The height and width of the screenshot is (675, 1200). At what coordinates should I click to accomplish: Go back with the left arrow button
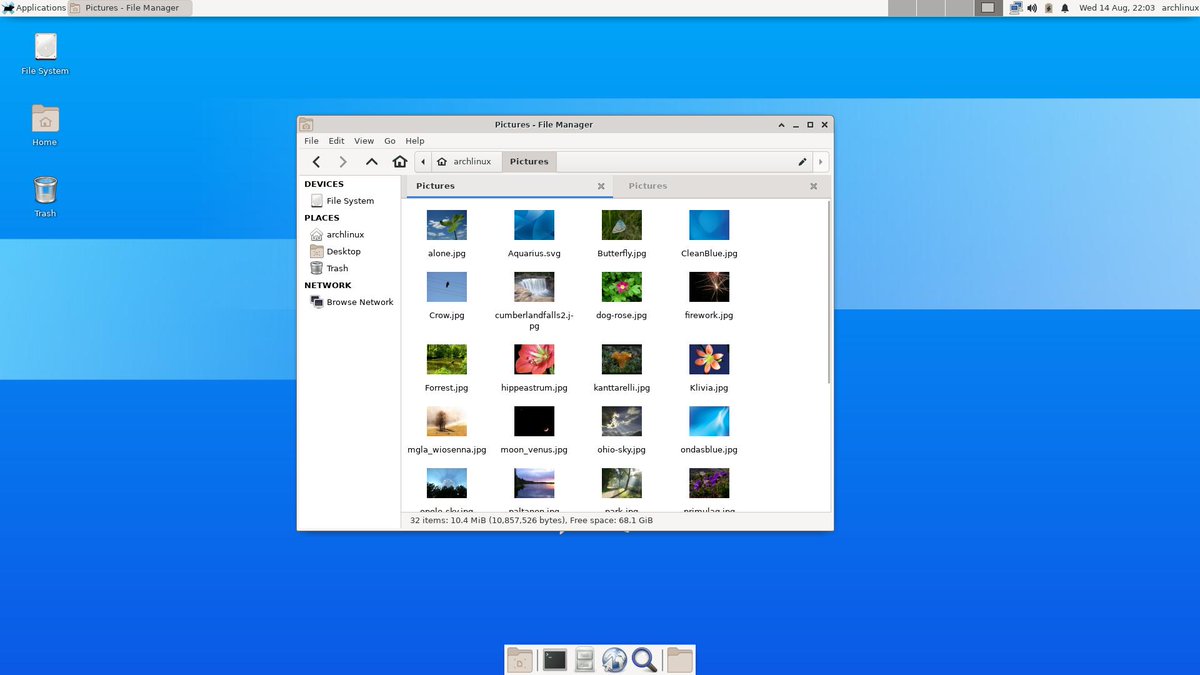[x=316, y=161]
